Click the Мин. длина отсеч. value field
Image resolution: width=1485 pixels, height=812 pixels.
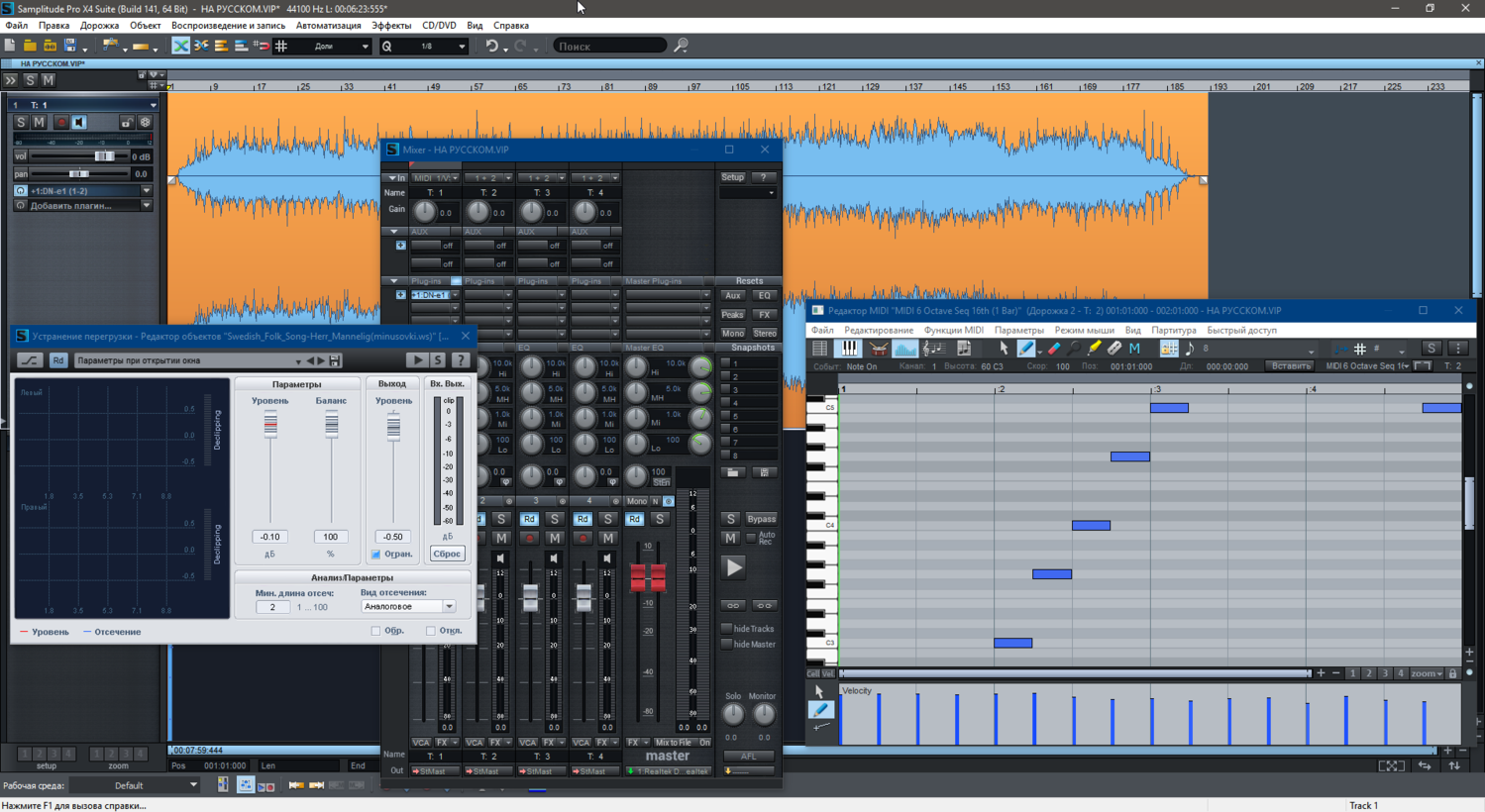tap(272, 607)
